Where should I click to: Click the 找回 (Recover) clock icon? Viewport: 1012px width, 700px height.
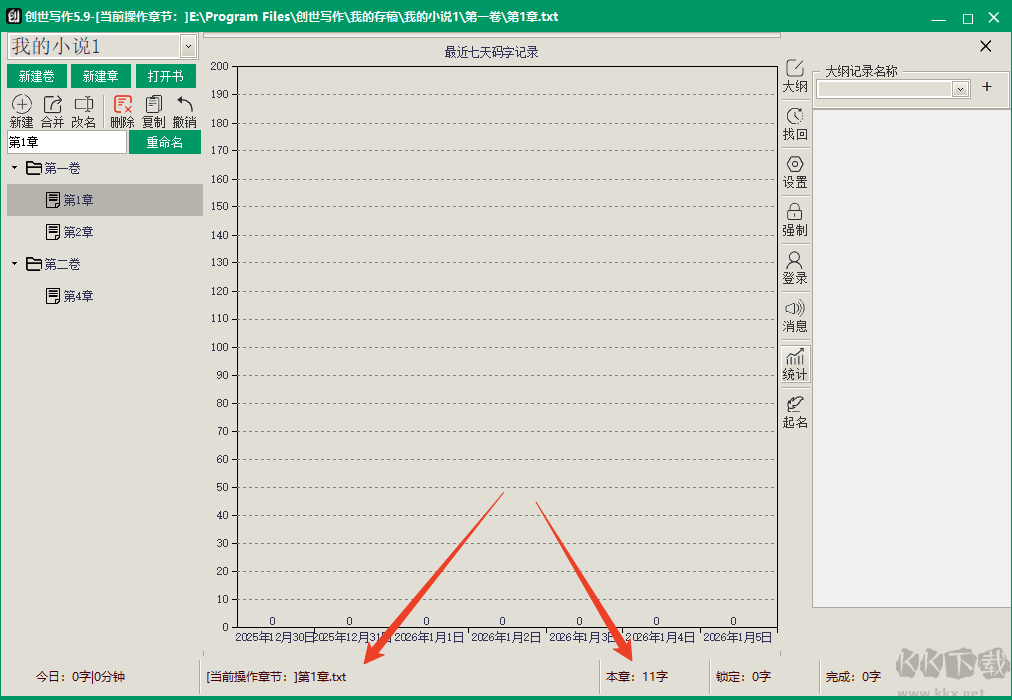click(x=795, y=117)
